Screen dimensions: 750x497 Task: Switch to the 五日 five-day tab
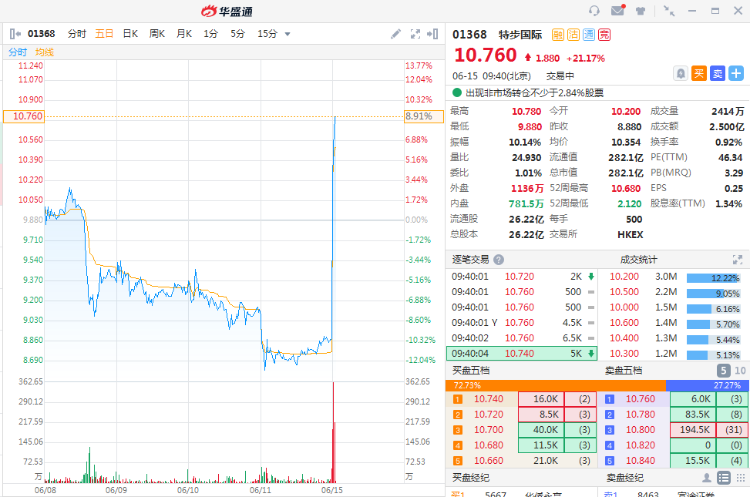(104, 33)
